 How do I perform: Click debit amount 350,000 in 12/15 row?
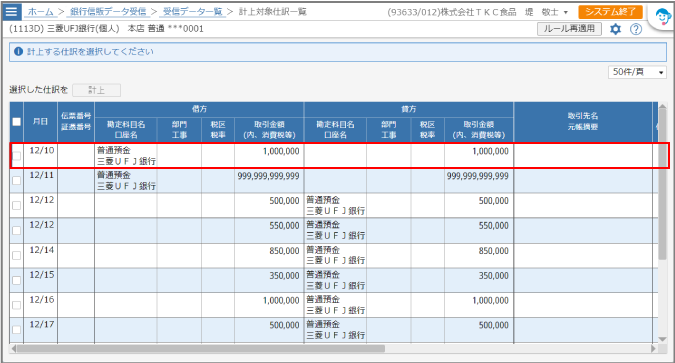click(284, 276)
